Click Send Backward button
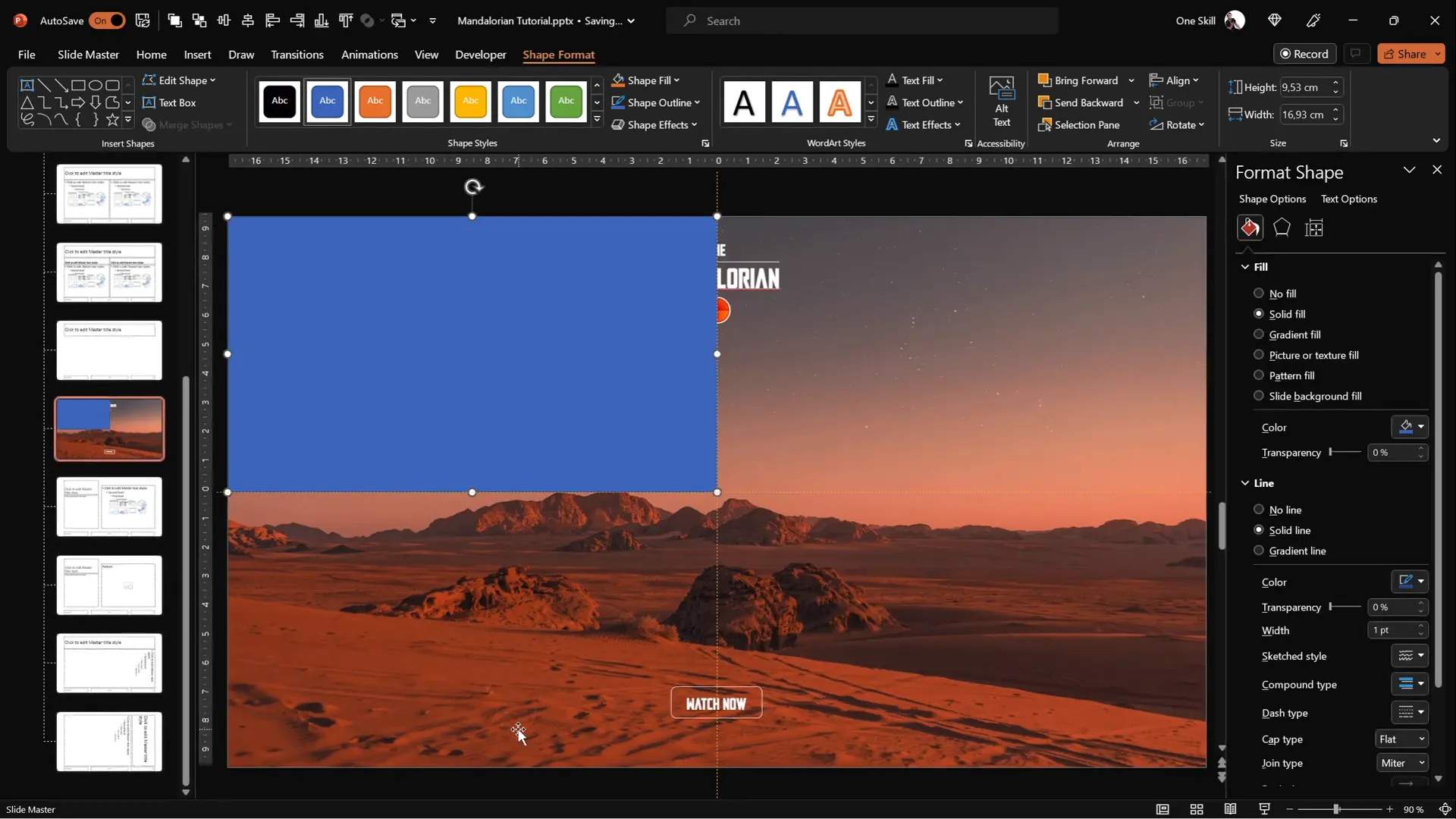The width and height of the screenshot is (1456, 819). coord(1081,102)
